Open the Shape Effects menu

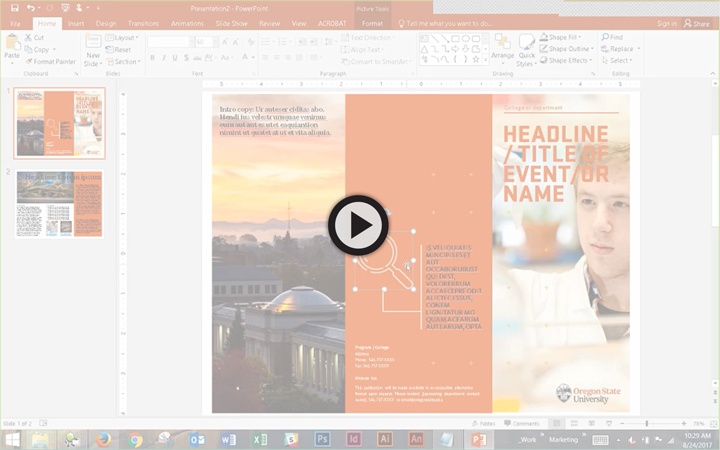[566, 60]
